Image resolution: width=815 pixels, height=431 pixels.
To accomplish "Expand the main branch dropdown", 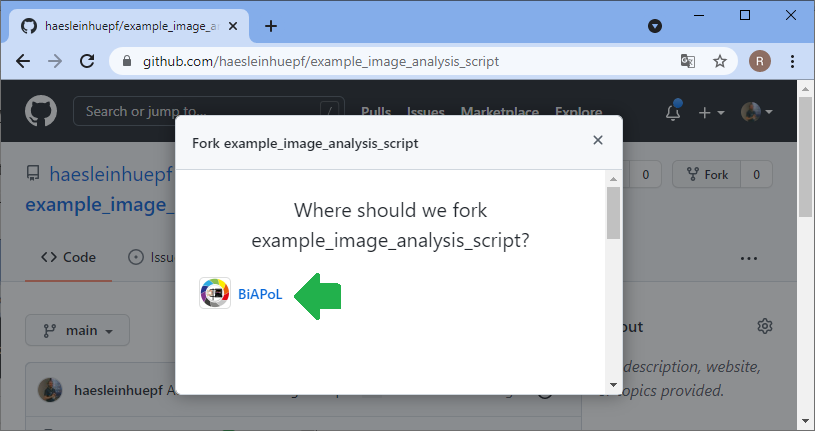I will click(77, 330).
